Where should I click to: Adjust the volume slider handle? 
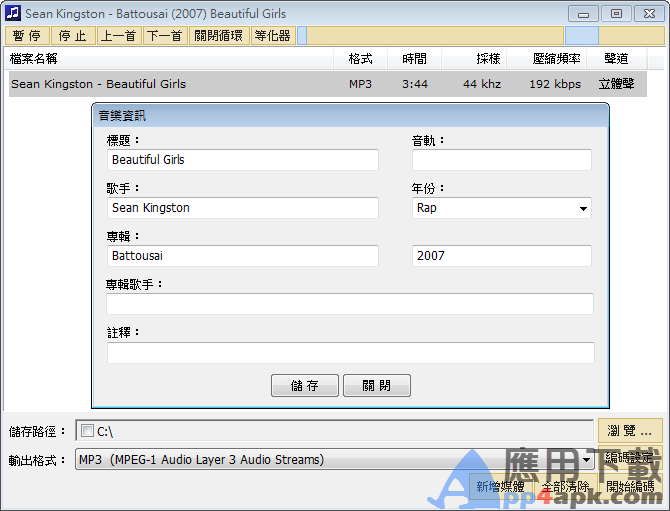coord(582,35)
